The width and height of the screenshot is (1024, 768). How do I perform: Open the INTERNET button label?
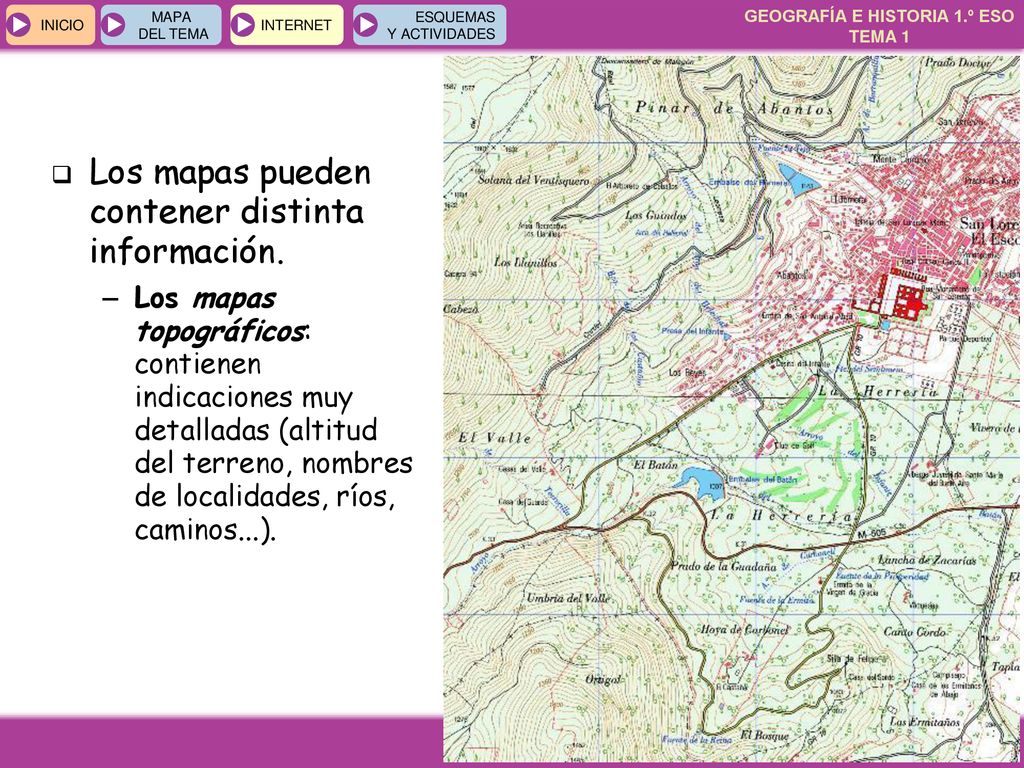pos(296,25)
